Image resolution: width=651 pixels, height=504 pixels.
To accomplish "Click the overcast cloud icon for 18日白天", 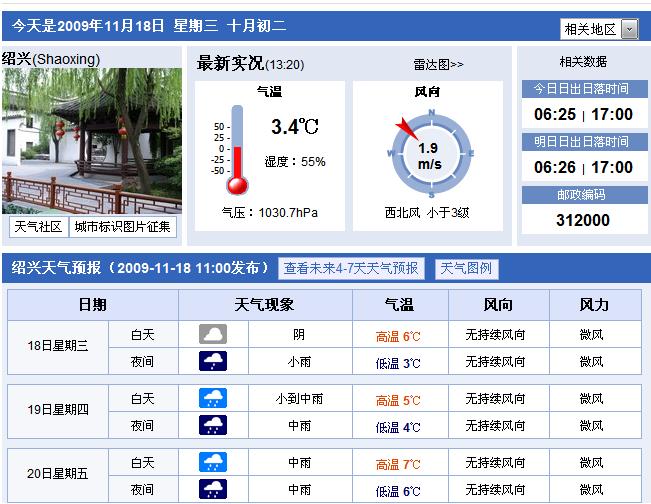I will point(213,334).
